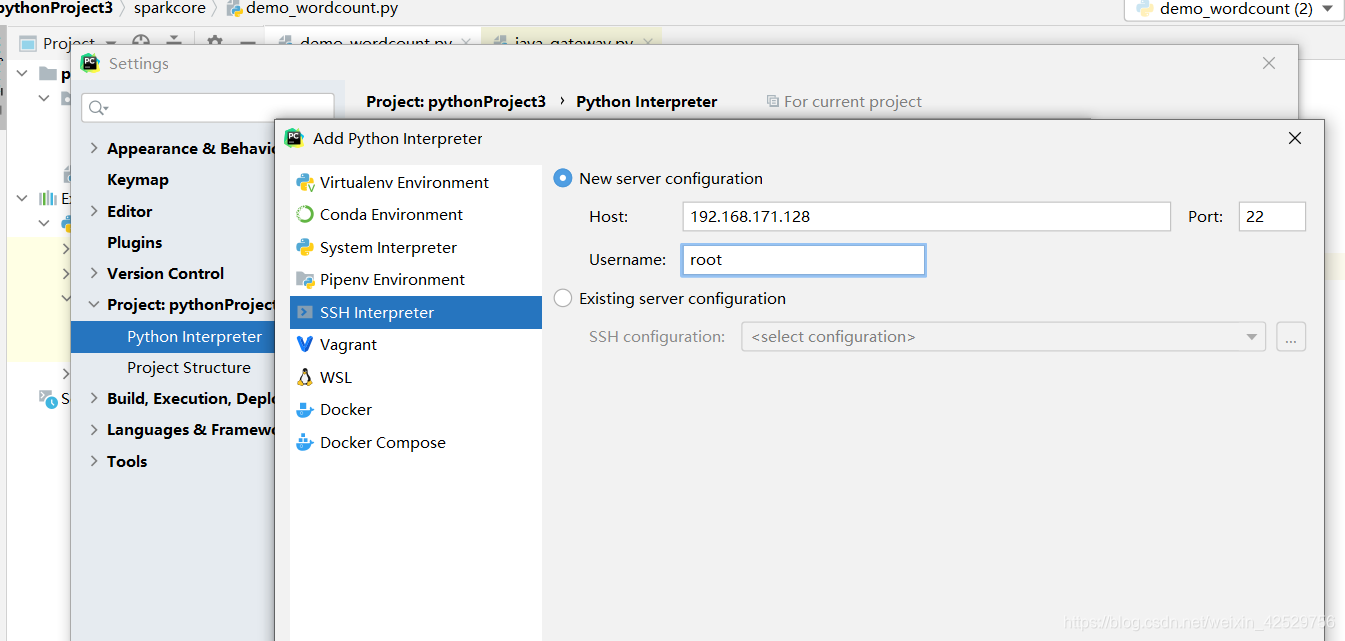Click sparkcore in navigation breadcrumb
Image resolution: width=1345 pixels, height=641 pixels.
(x=169, y=8)
